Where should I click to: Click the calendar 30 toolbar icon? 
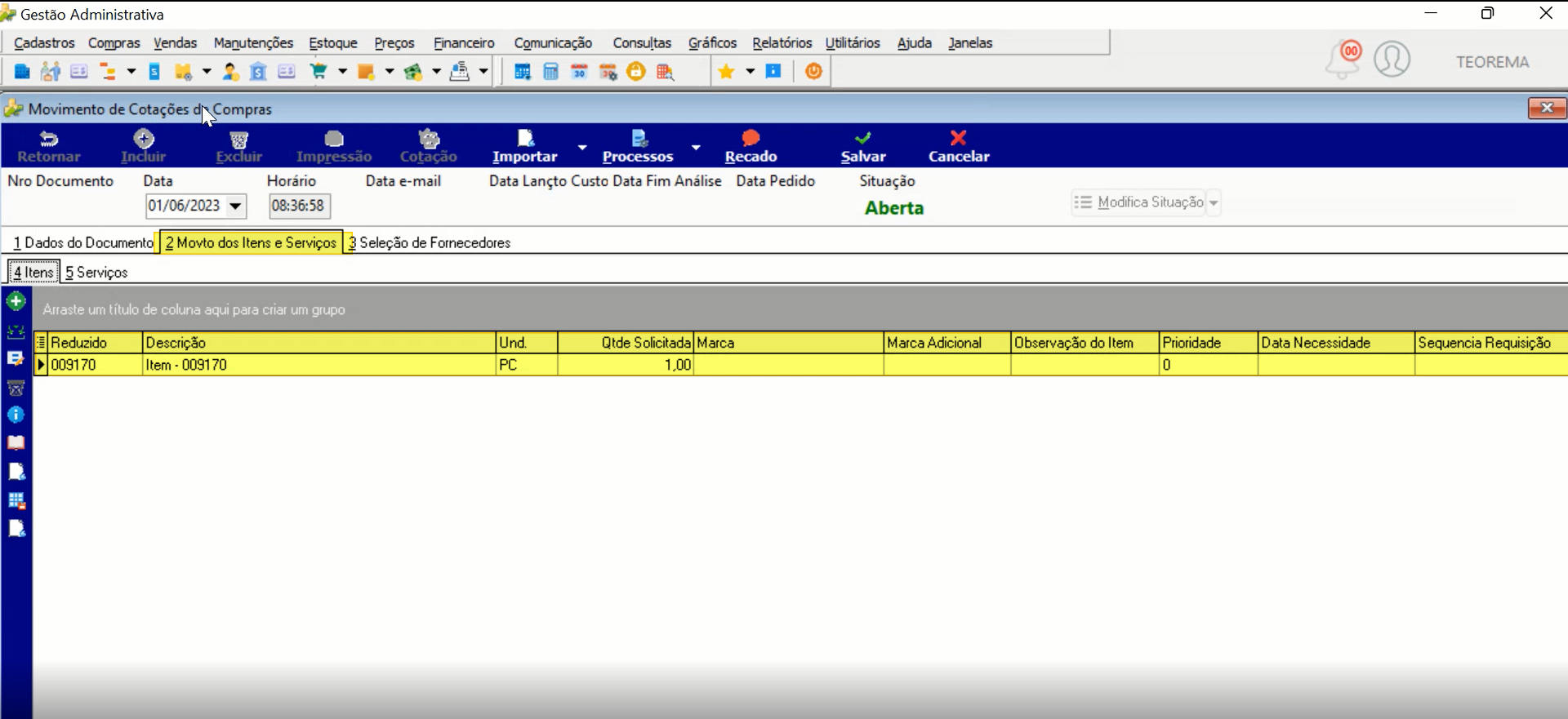point(579,72)
